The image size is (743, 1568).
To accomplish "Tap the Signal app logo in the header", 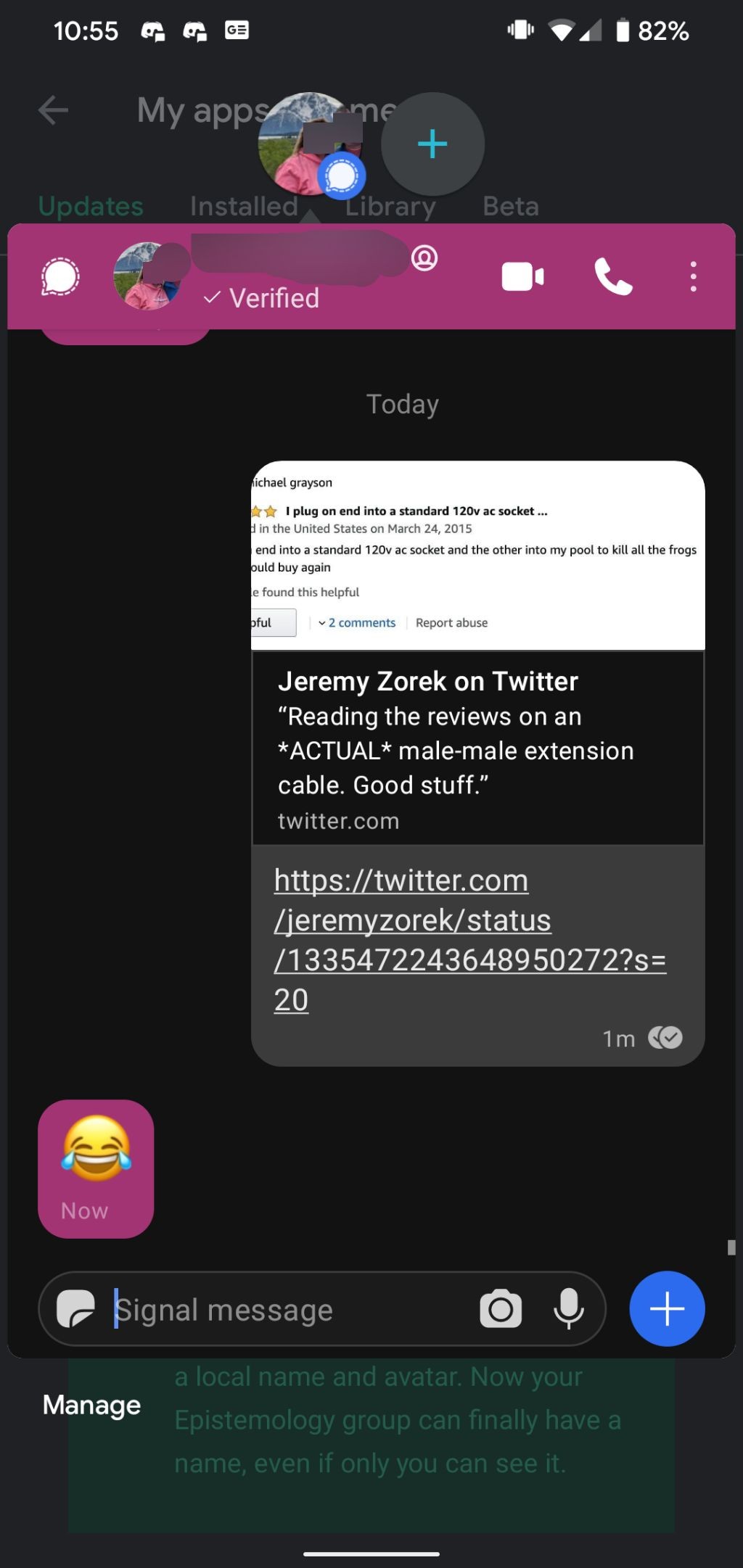I will [x=59, y=276].
